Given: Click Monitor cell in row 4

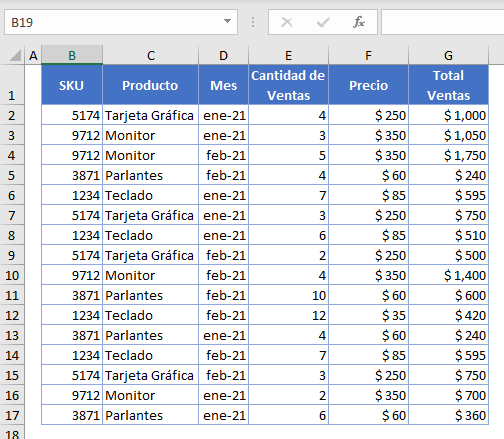Looking at the screenshot, I should click(x=151, y=155).
